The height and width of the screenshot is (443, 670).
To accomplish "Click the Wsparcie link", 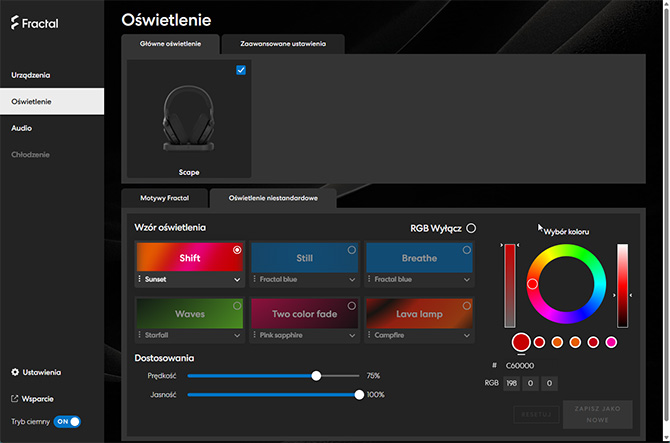I will click(x=38, y=399).
